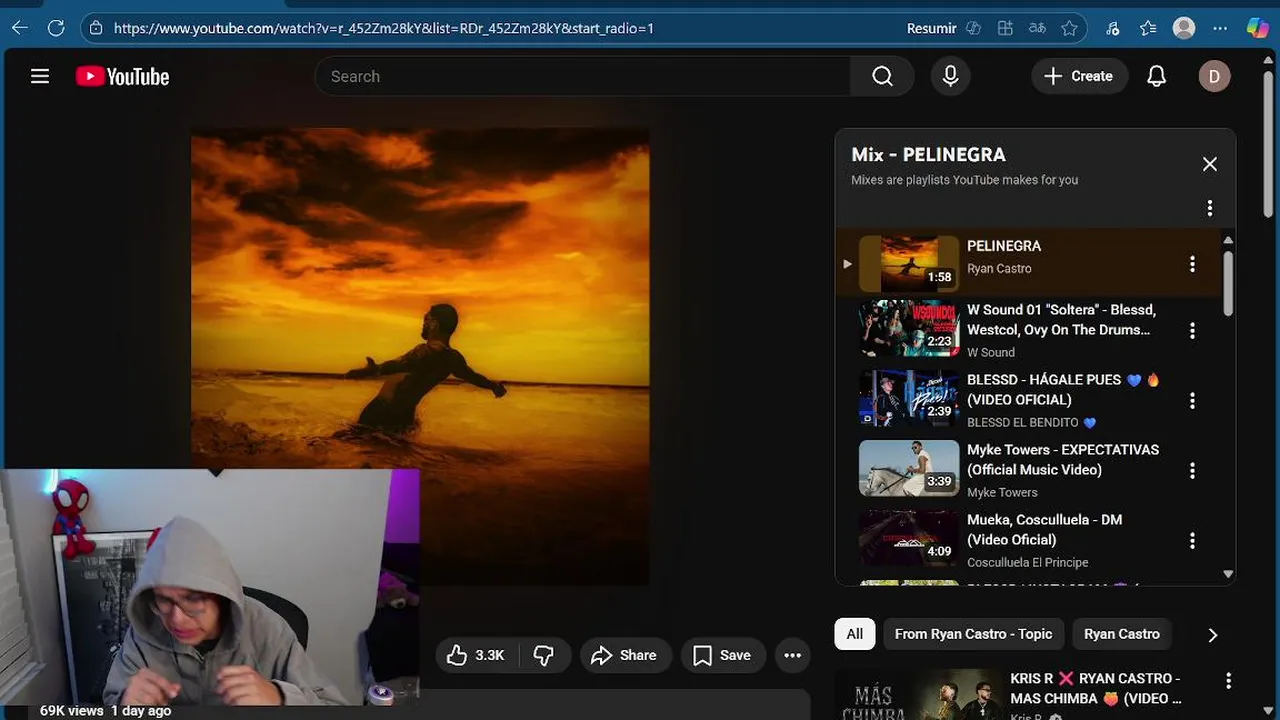Play the W Sound 01 Soltera thumbnail
This screenshot has height=720, width=1280.
tap(909, 328)
